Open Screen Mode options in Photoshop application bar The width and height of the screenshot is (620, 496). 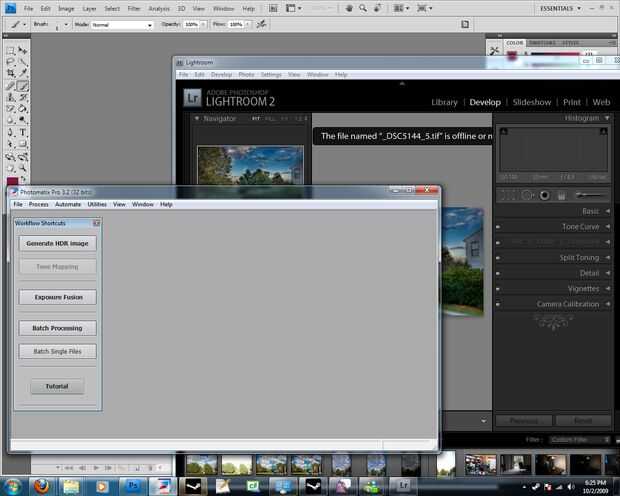click(424, 8)
